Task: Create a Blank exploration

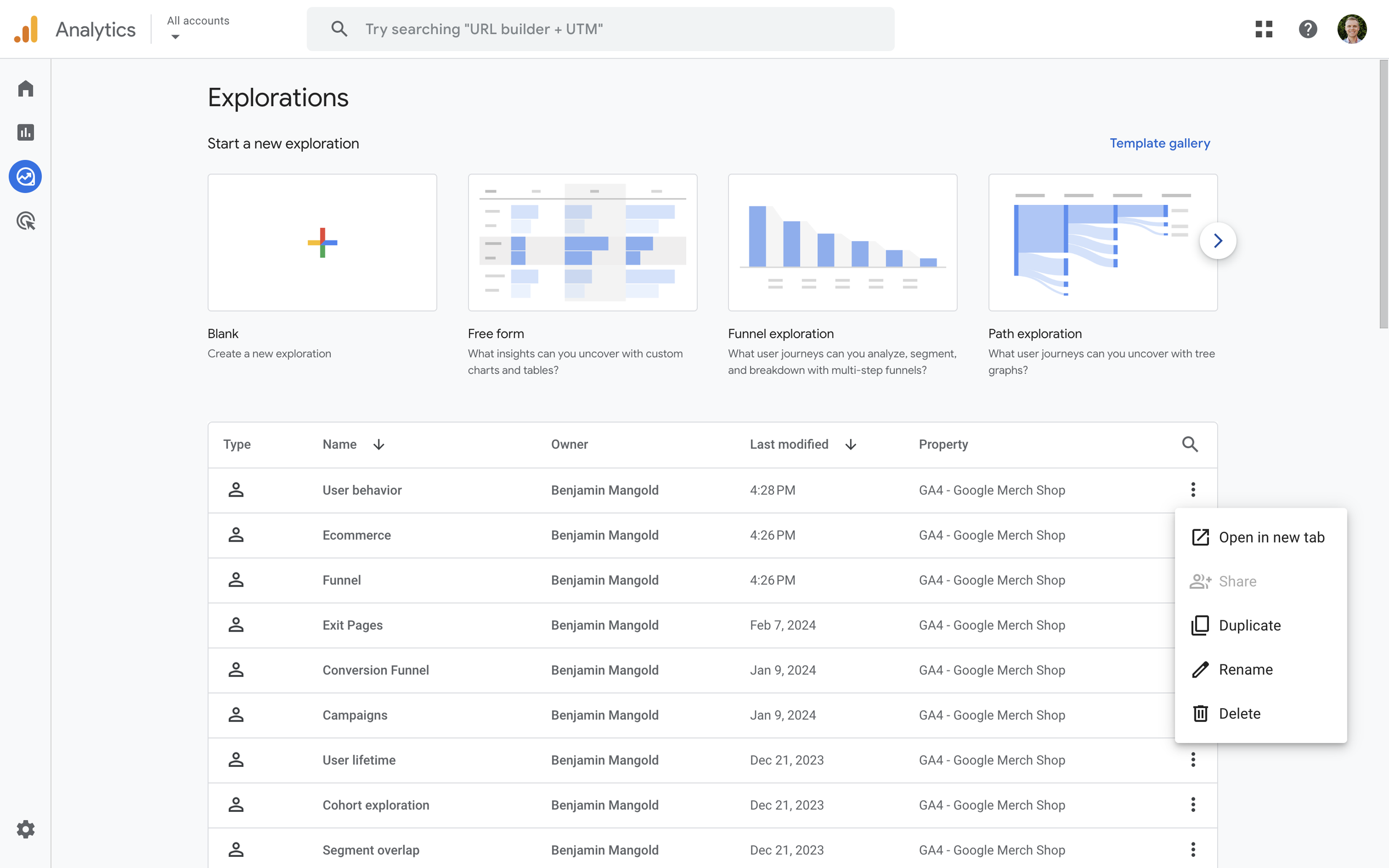Action: [322, 242]
